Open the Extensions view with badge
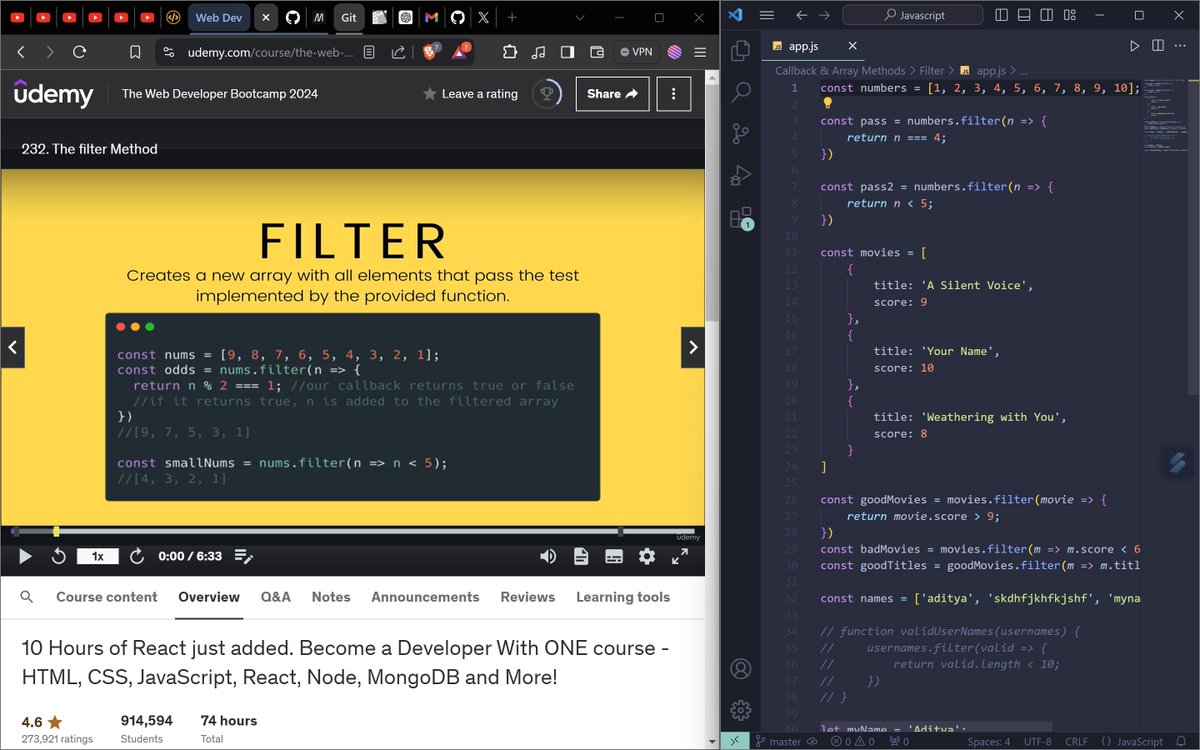The image size is (1200, 750). tap(741, 218)
